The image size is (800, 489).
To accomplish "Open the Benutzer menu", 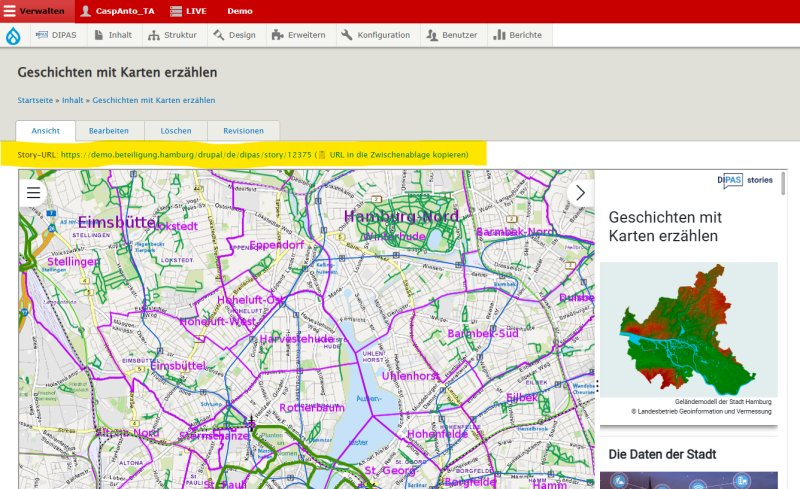I will click(452, 35).
